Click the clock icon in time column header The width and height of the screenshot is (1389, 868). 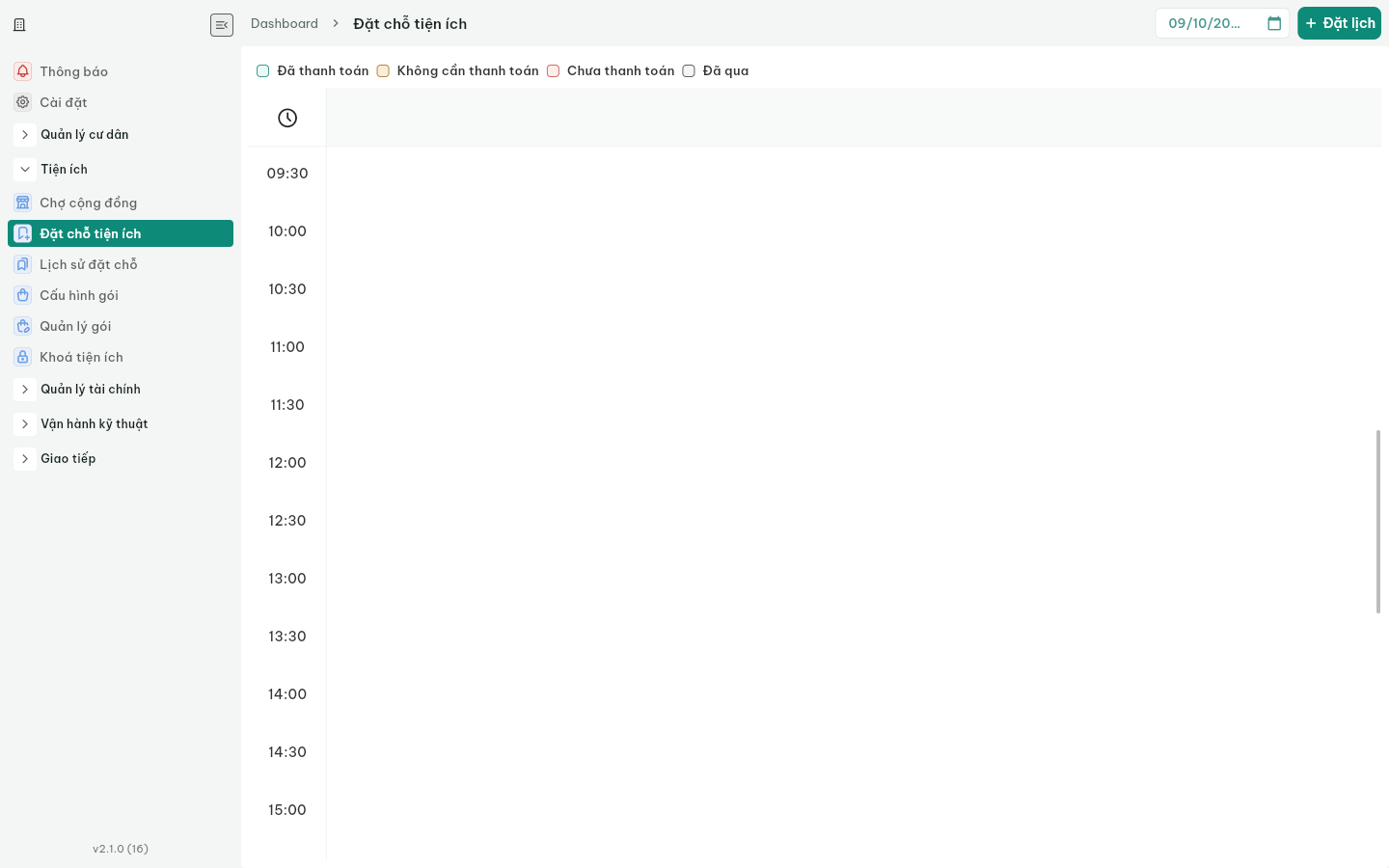tap(287, 118)
